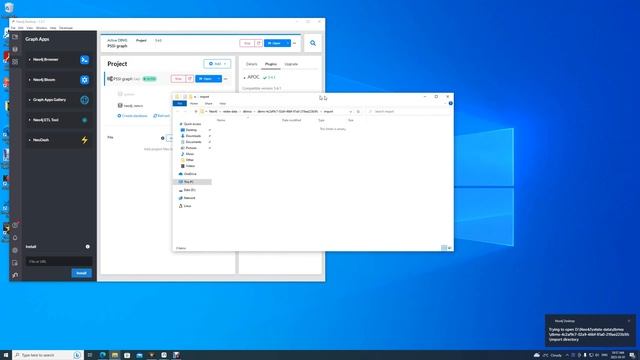Expand Graph Apps Gallery entry

[x=29, y=100]
